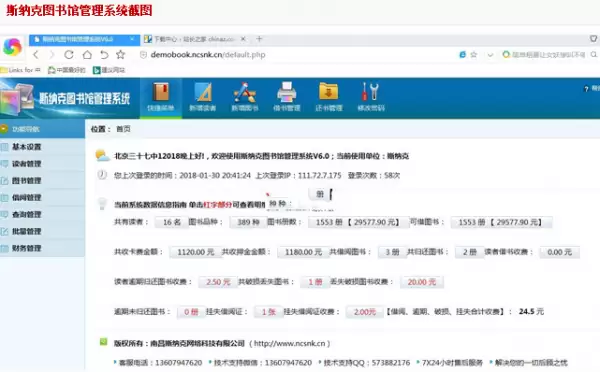This screenshot has width=600, height=372.
Task: Click the 389 种 book titles value
Action: point(248,222)
